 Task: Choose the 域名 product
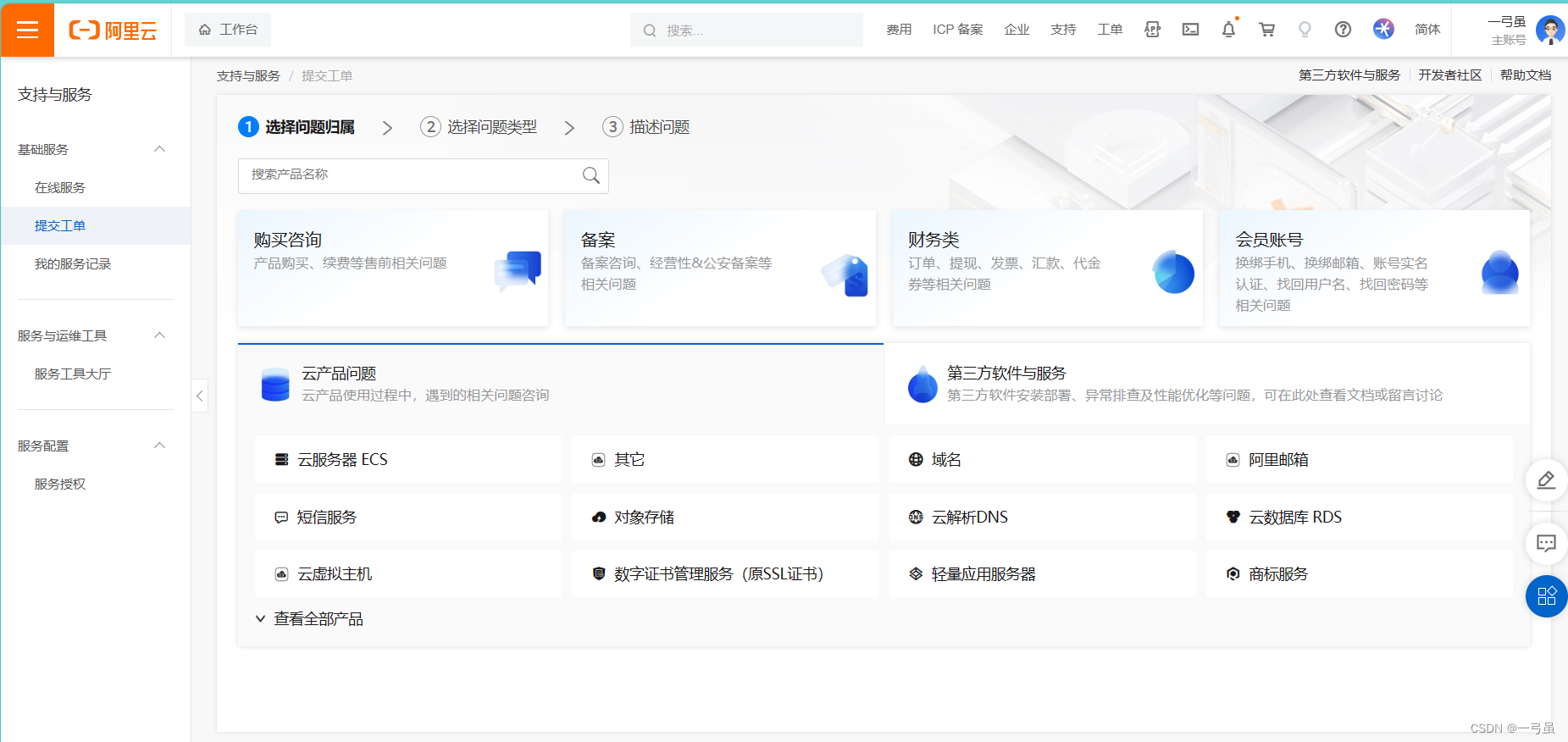click(1042, 460)
